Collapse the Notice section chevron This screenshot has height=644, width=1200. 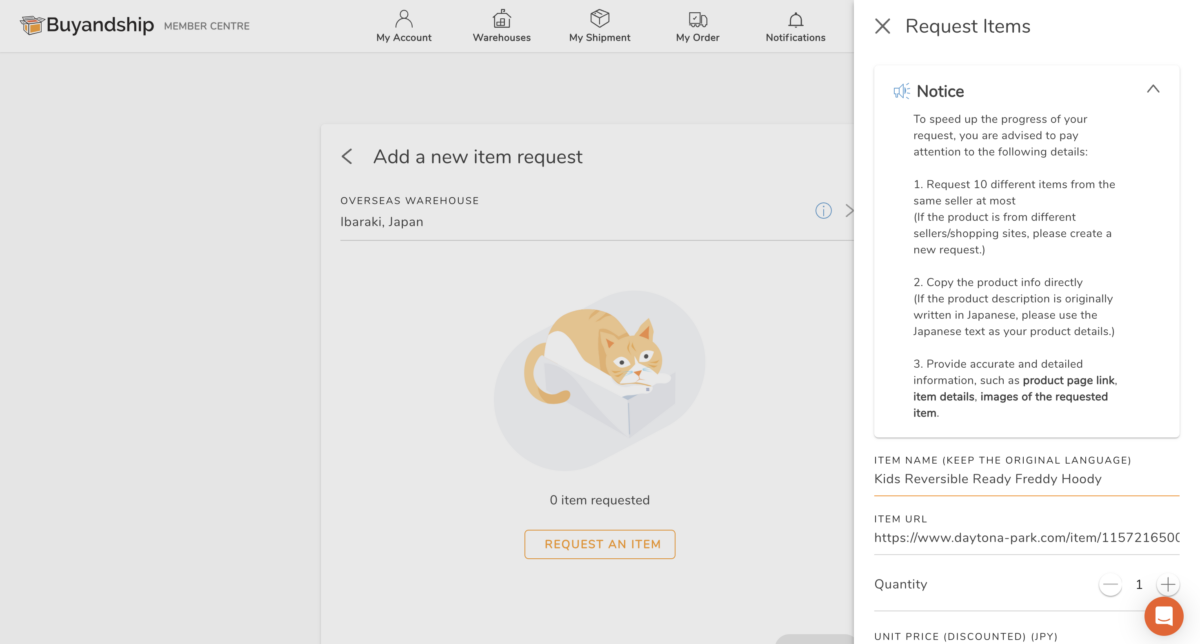(1153, 89)
